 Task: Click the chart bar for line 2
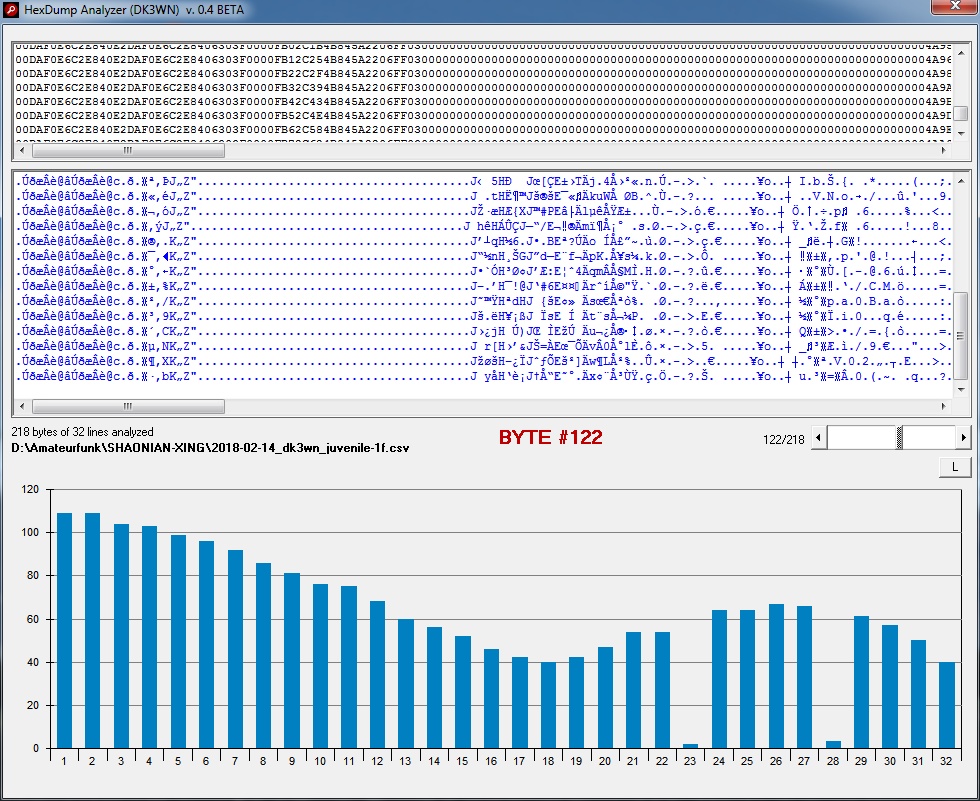tap(92, 630)
